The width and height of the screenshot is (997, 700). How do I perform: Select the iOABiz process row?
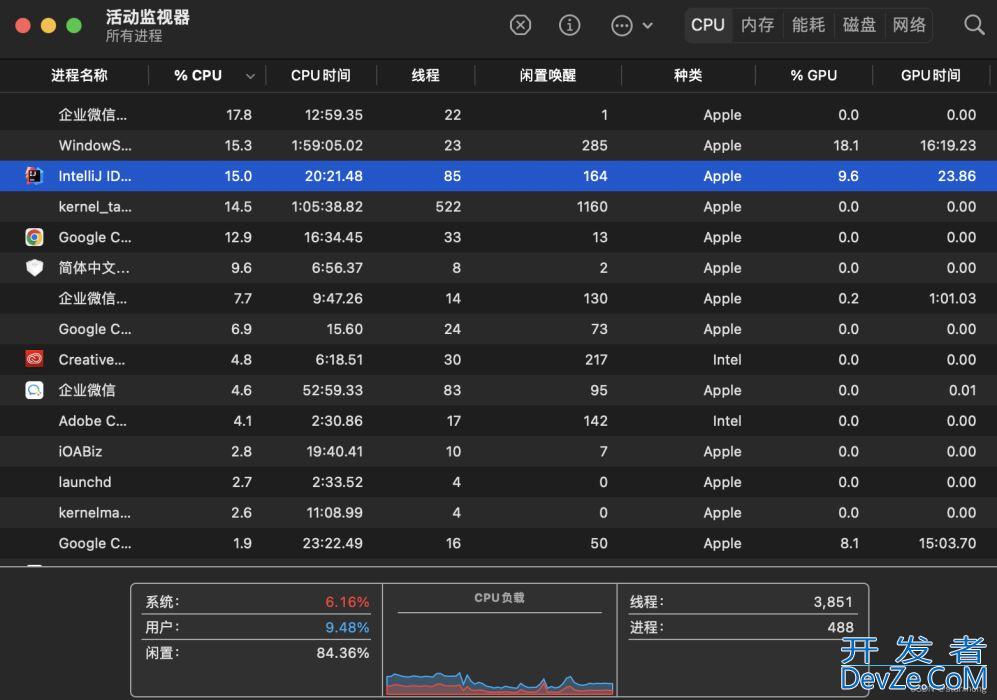(x=498, y=451)
